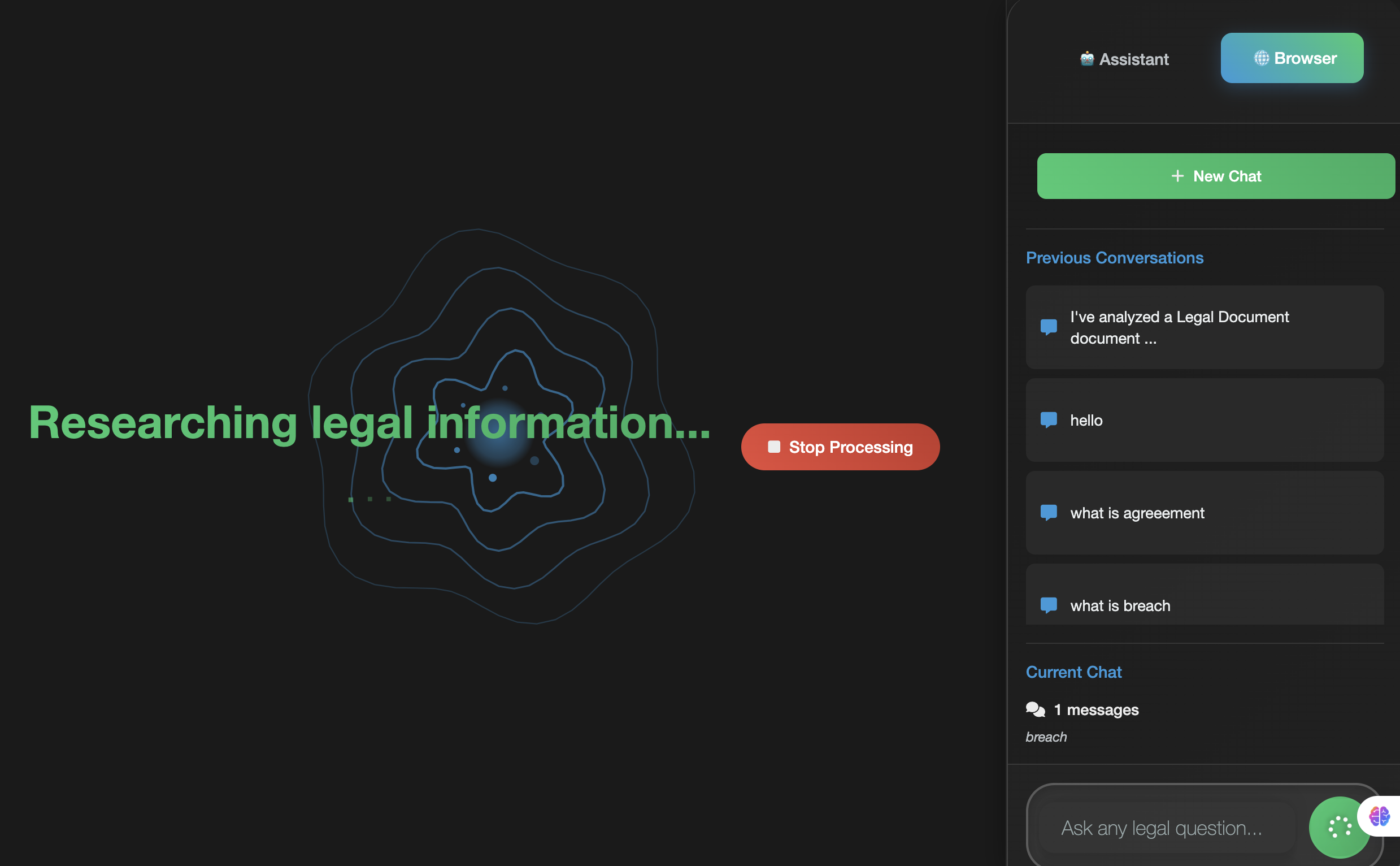Open 'I've analyzed a Legal Document' conversation
Viewport: 1400px width, 866px height.
coord(1205,327)
